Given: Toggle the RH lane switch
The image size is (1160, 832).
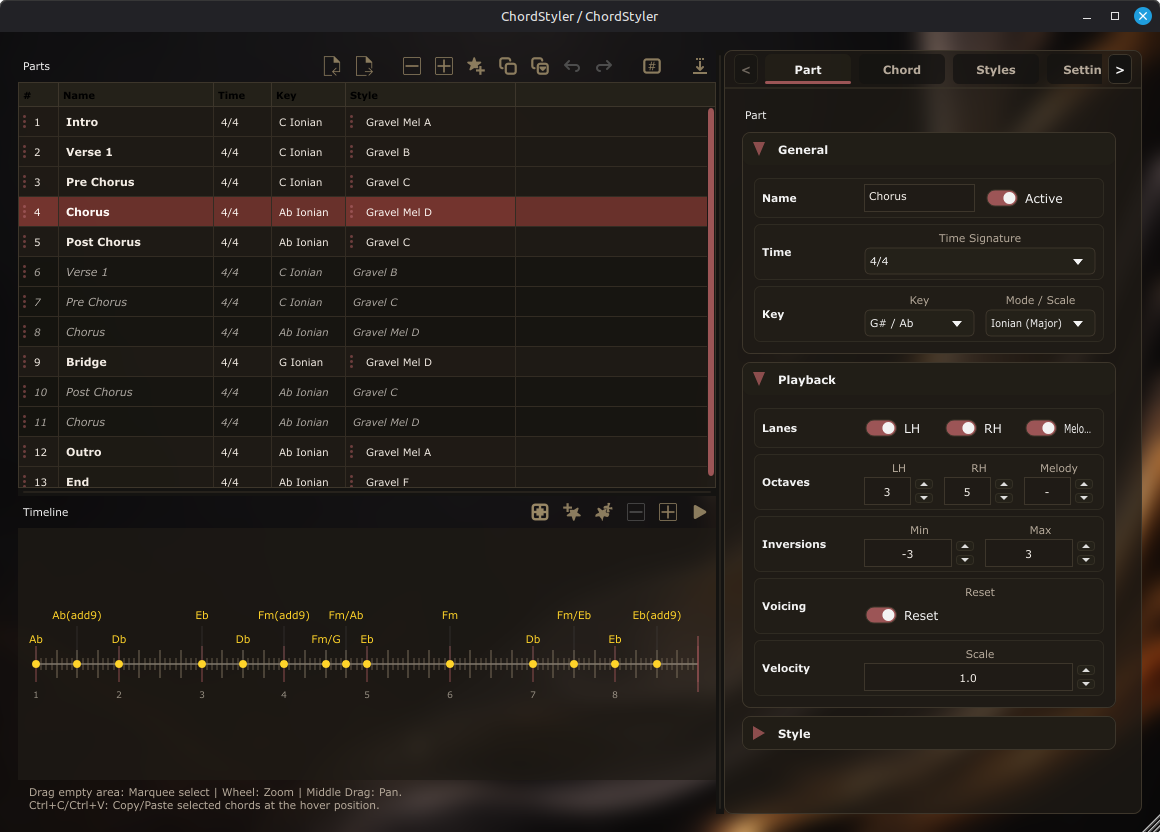Looking at the screenshot, I should point(961,428).
